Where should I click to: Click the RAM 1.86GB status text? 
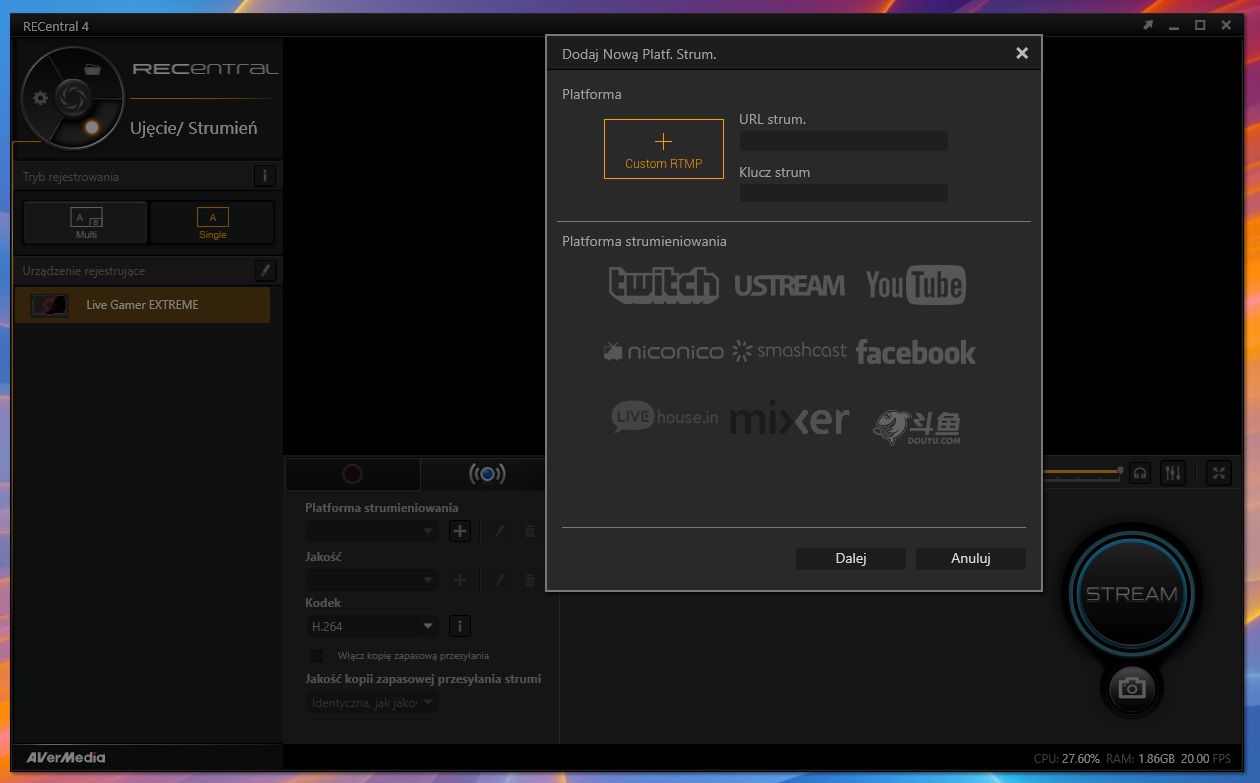[1140, 759]
